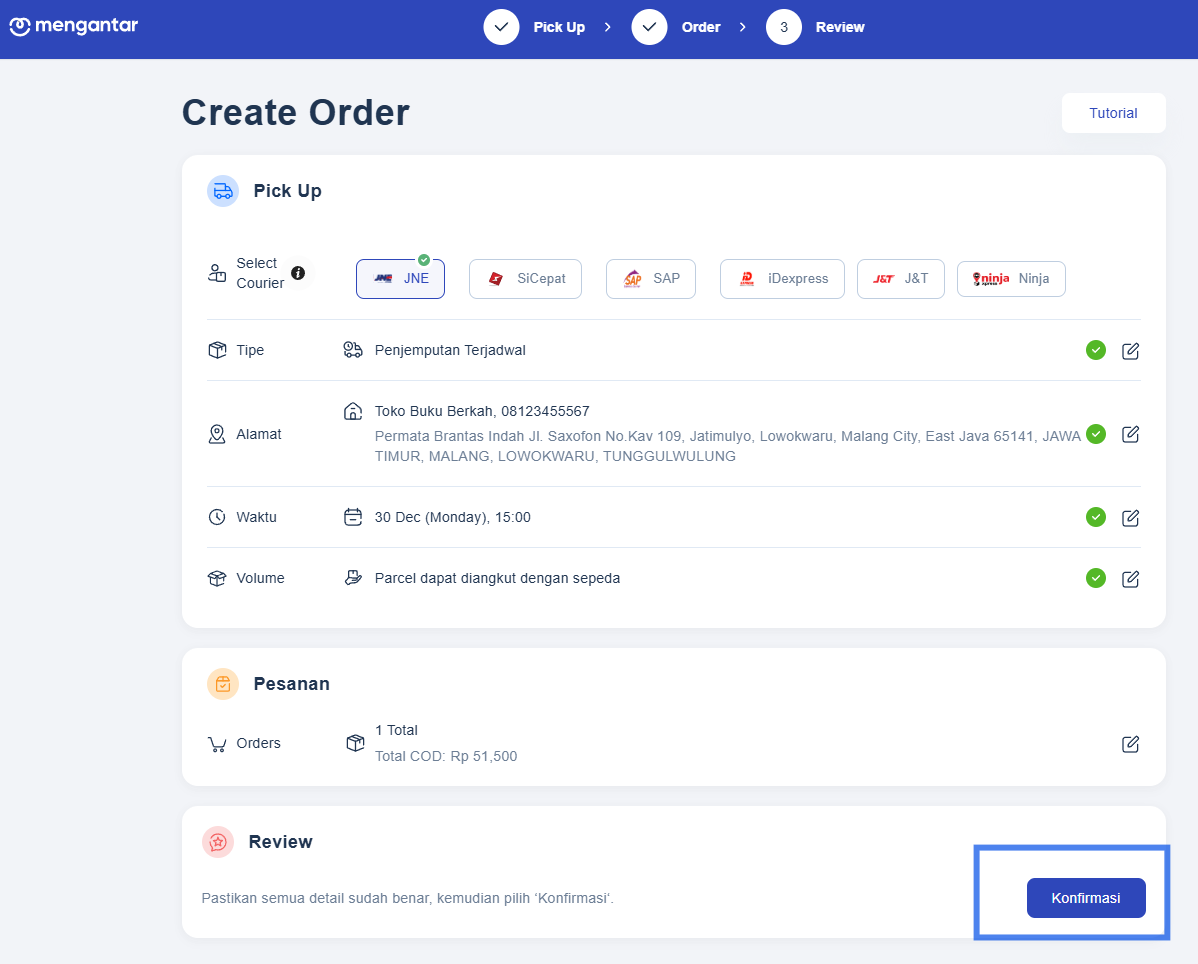Select Ninja courier option
Screen dimensions: 1198x964
click(x=1011, y=279)
